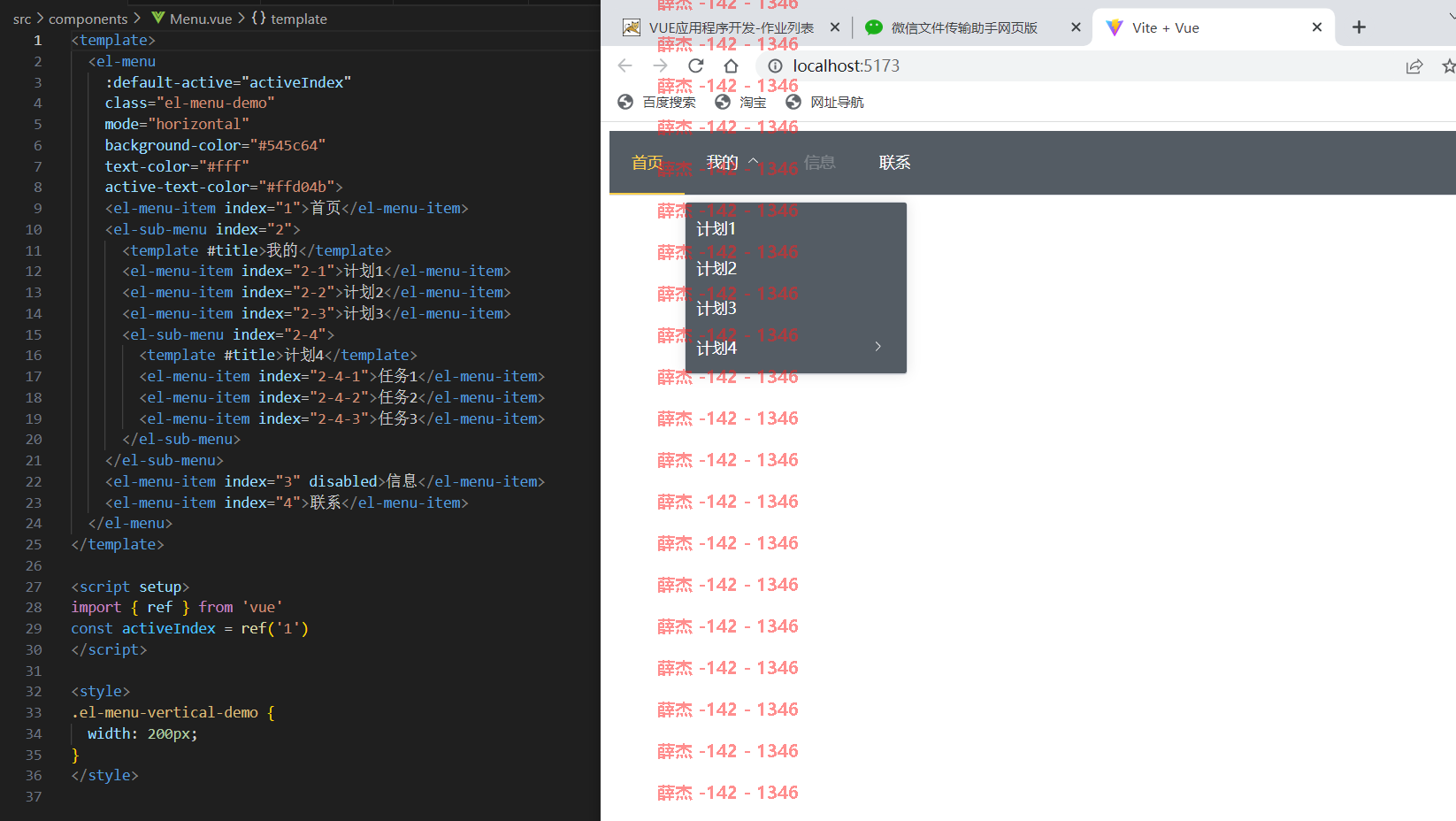Viewport: 1456px width, 821px height.
Task: Click the disabled 信息 menu item
Action: pos(819,163)
